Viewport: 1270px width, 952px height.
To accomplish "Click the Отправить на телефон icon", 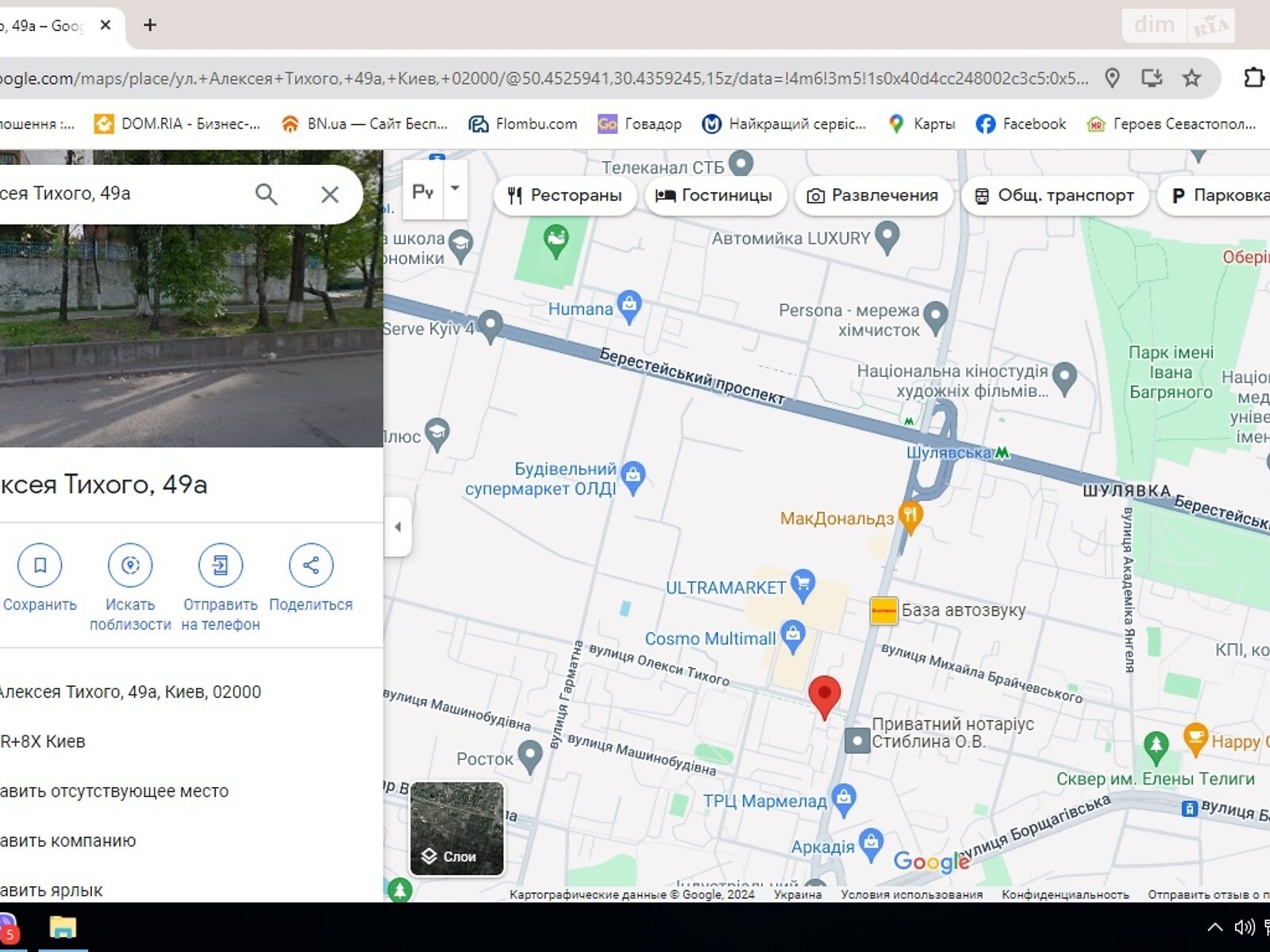I will [x=221, y=565].
